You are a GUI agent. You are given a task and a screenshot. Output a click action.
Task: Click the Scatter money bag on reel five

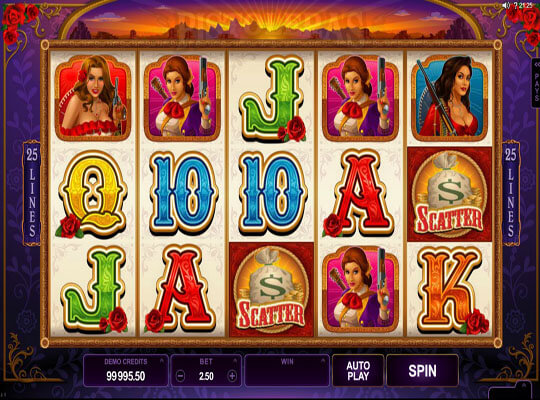(x=449, y=194)
